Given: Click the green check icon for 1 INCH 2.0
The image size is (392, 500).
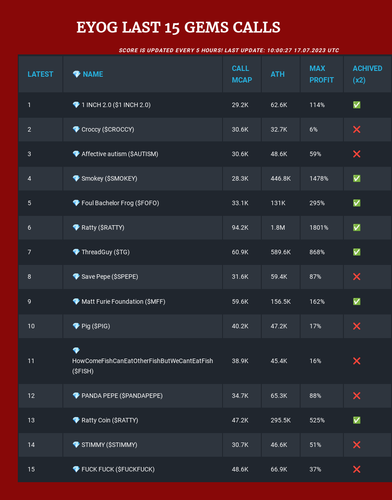Looking at the screenshot, I should pos(357,105).
